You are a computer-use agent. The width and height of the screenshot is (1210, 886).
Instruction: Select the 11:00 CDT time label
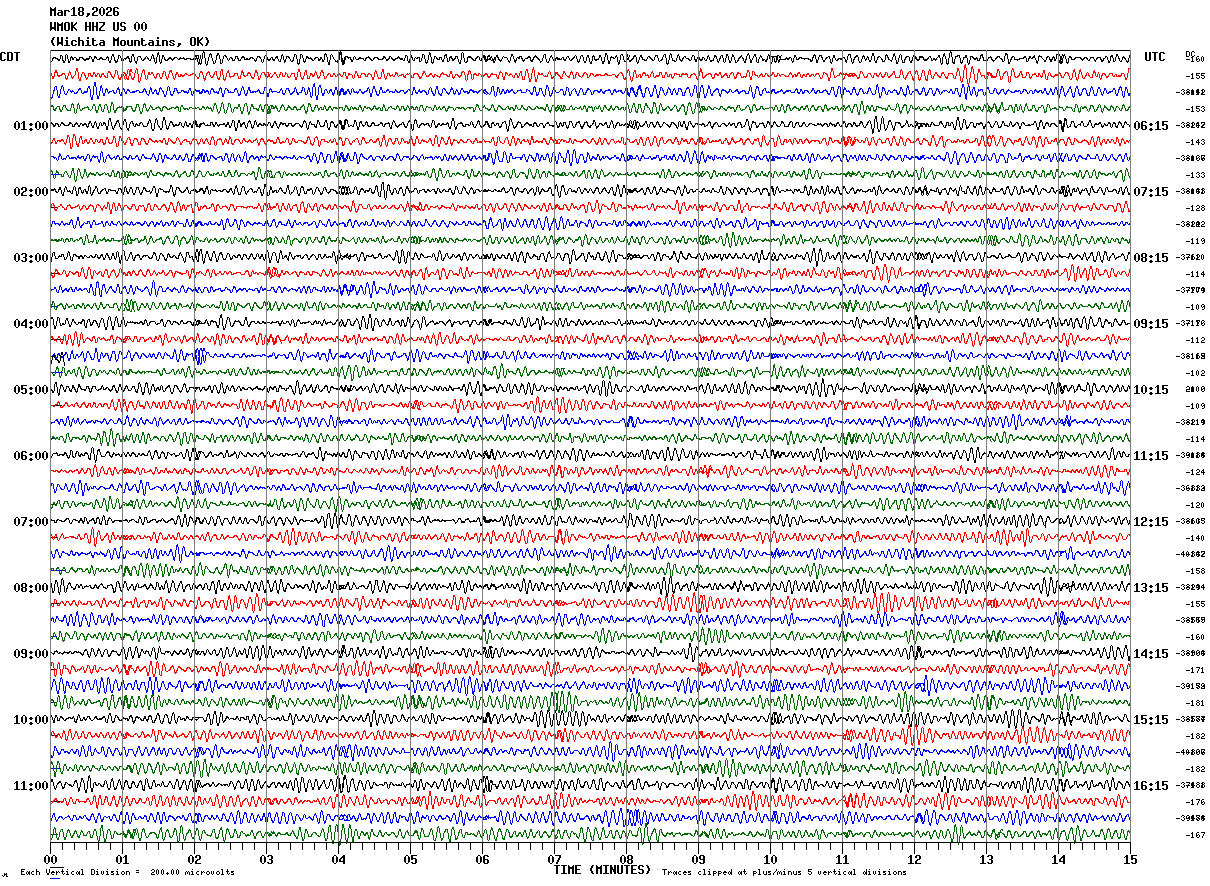31,786
